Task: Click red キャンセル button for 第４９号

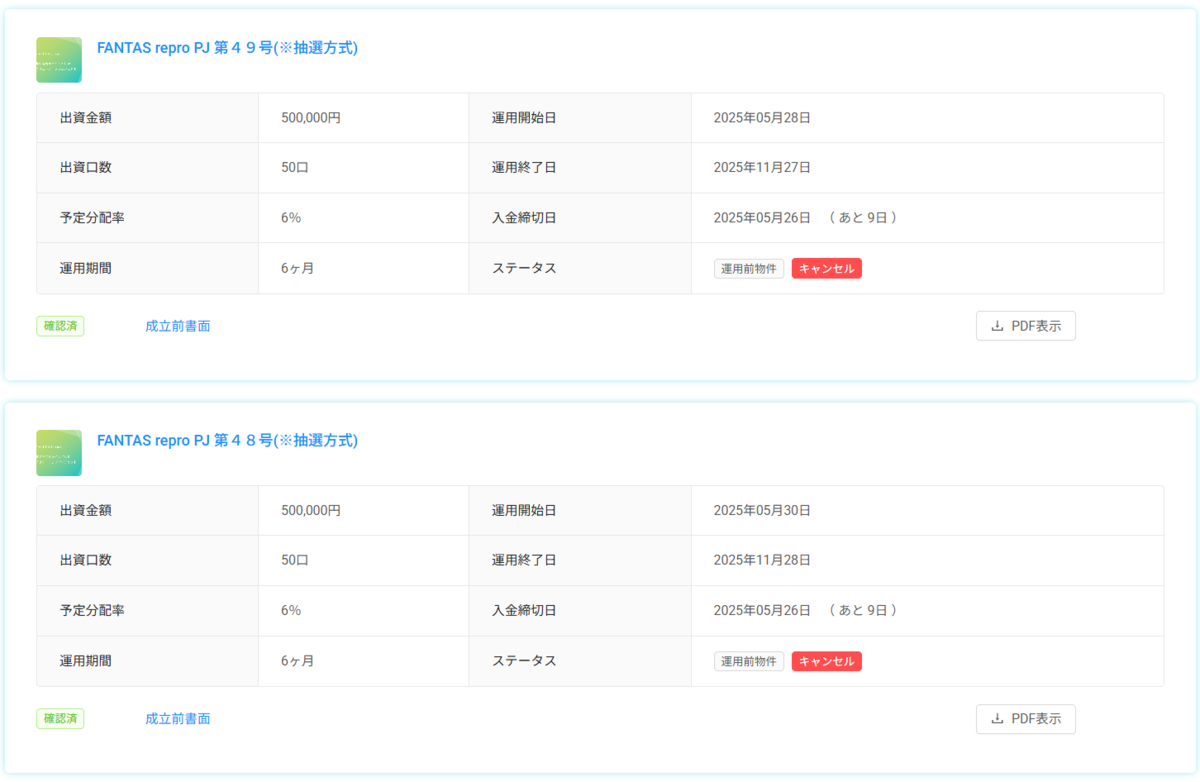Action: tap(827, 268)
